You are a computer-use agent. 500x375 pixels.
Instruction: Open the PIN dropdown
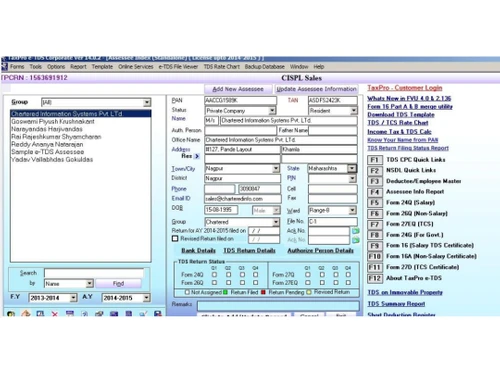pos(352,179)
